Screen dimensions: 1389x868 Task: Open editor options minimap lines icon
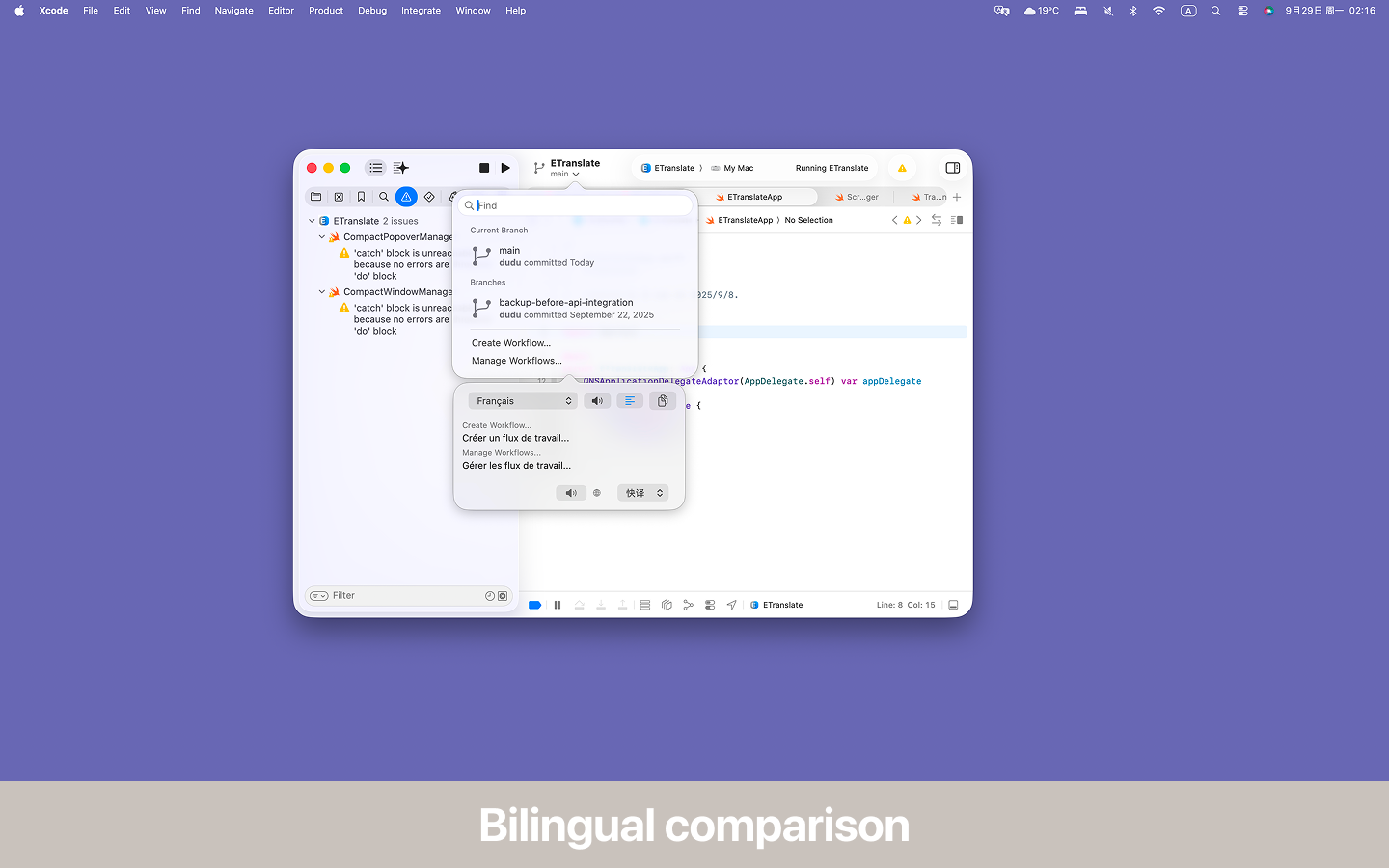[x=957, y=220]
